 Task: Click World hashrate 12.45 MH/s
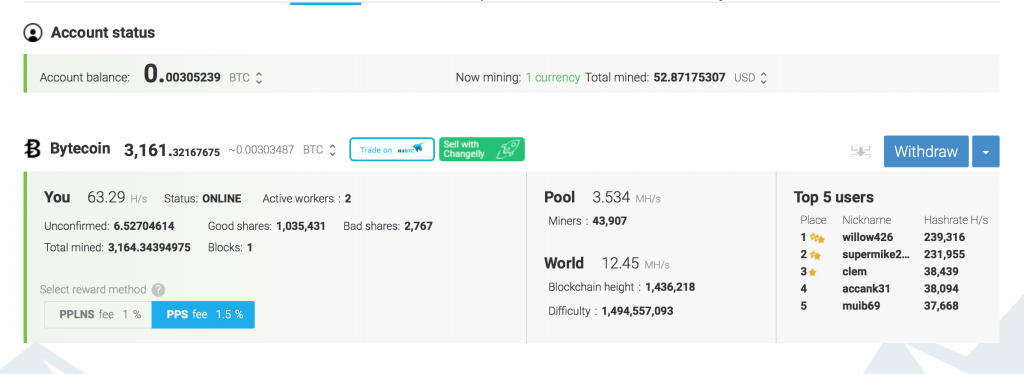click(635, 264)
